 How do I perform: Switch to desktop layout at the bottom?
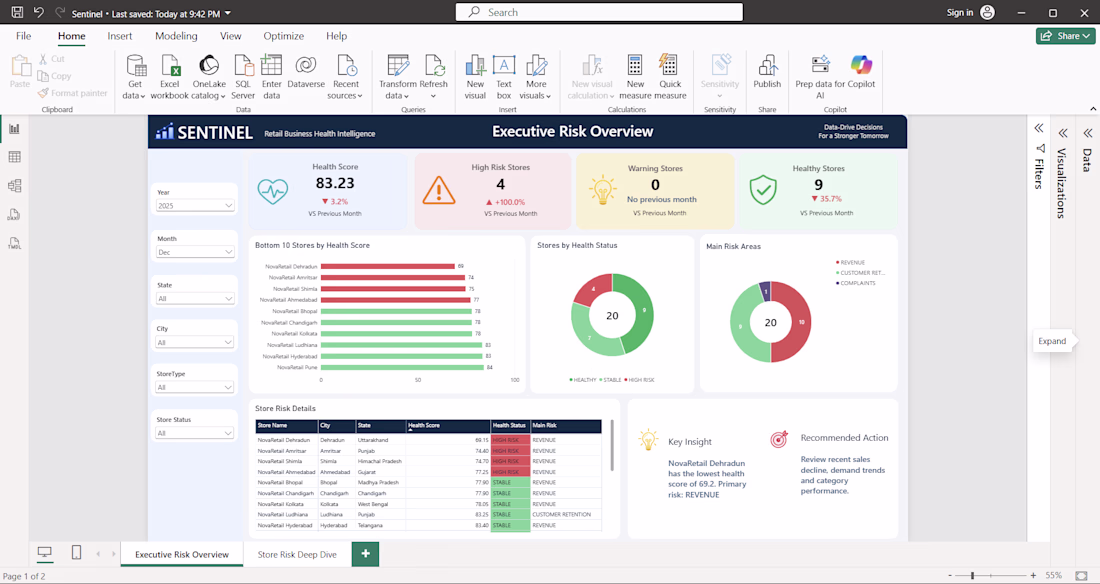[x=45, y=553]
